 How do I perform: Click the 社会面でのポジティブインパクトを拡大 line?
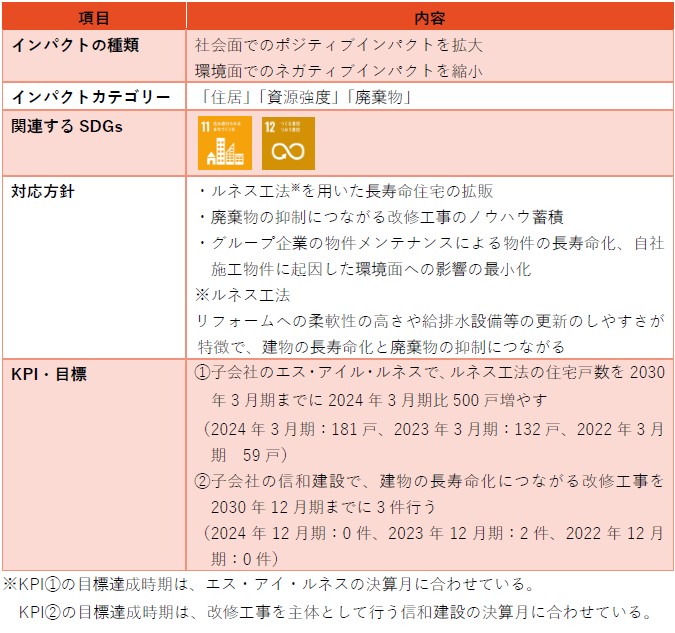(340, 45)
